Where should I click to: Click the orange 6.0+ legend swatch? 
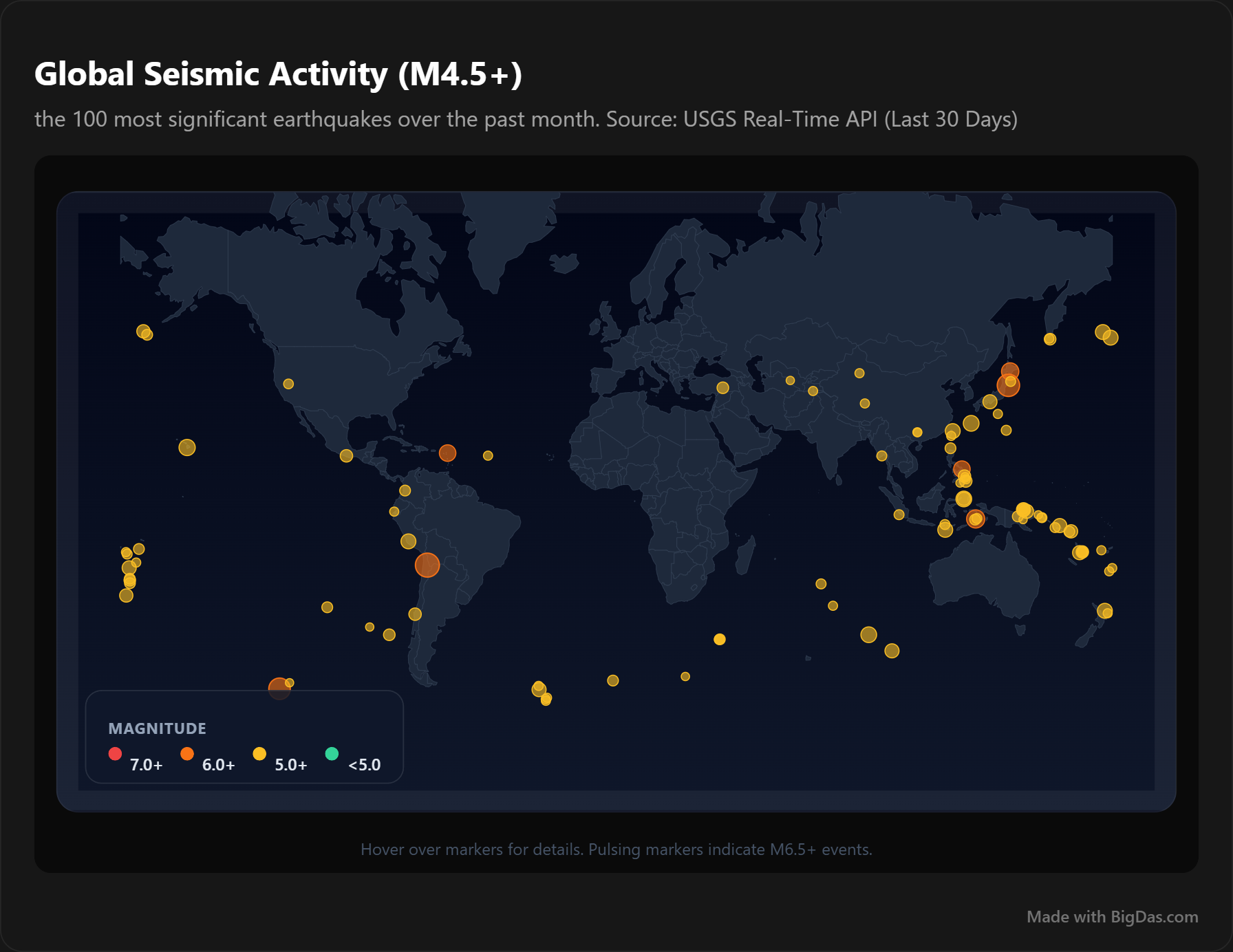187,753
